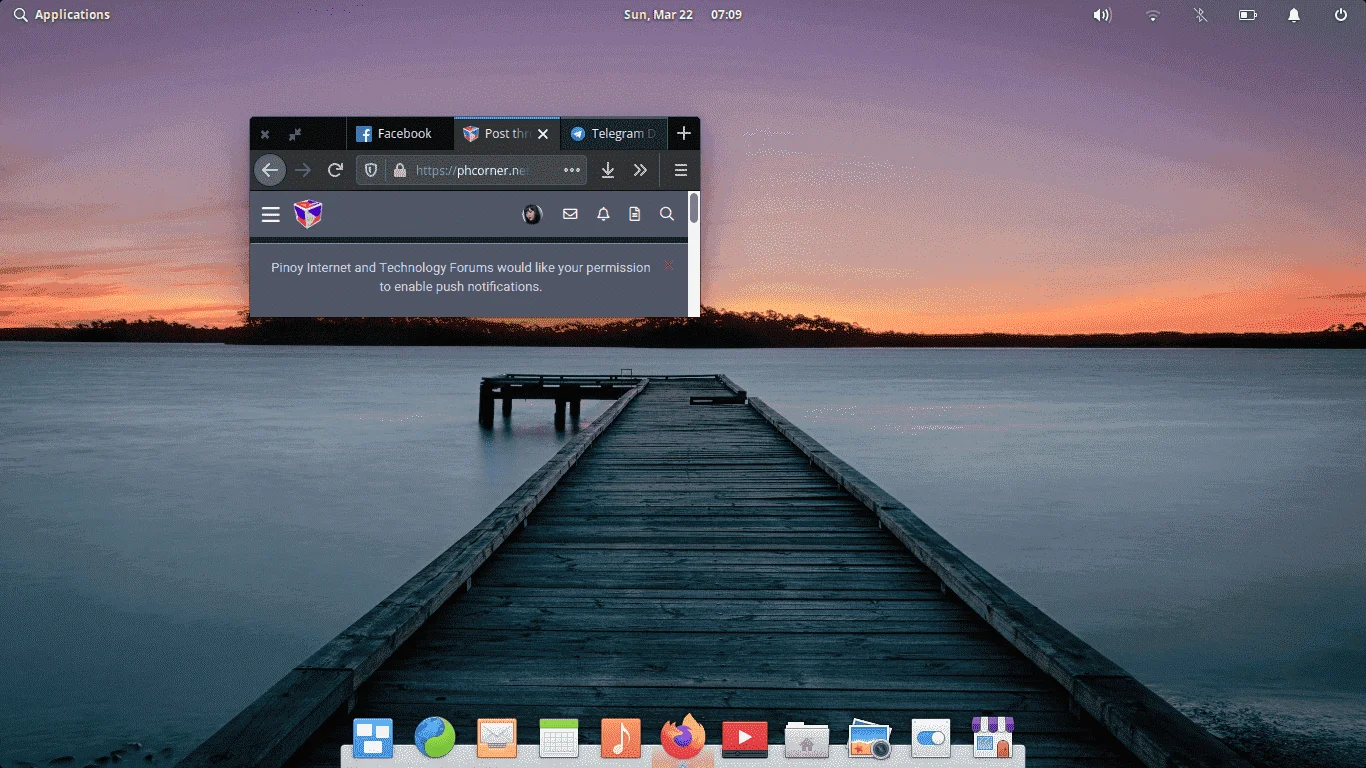The height and width of the screenshot is (768, 1366).
Task: Open the sound volume indicator
Action: pyautogui.click(x=1102, y=15)
